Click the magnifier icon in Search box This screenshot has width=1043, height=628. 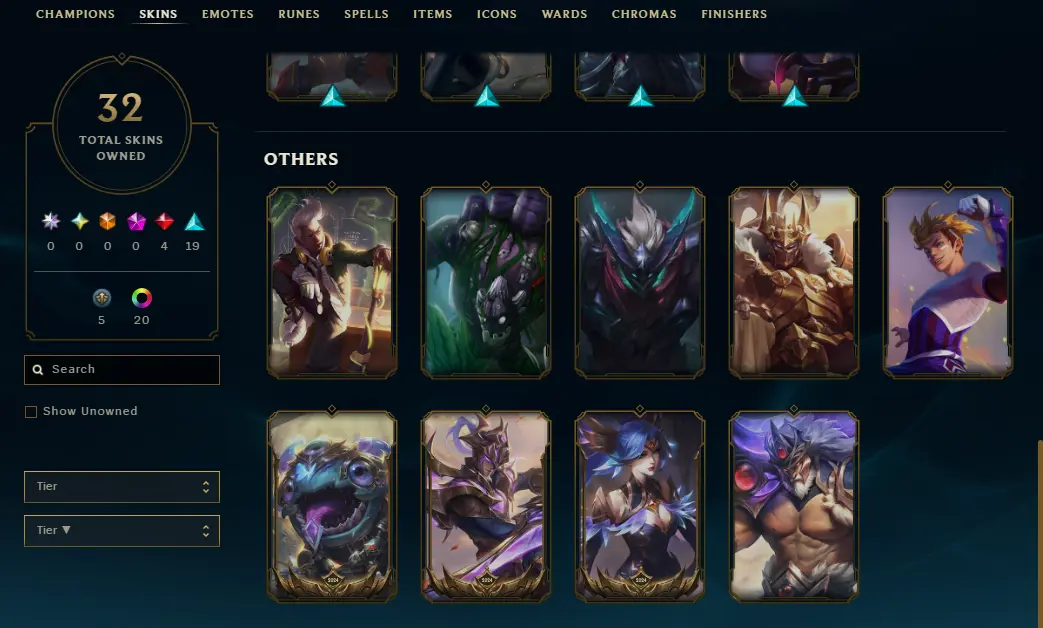38,370
